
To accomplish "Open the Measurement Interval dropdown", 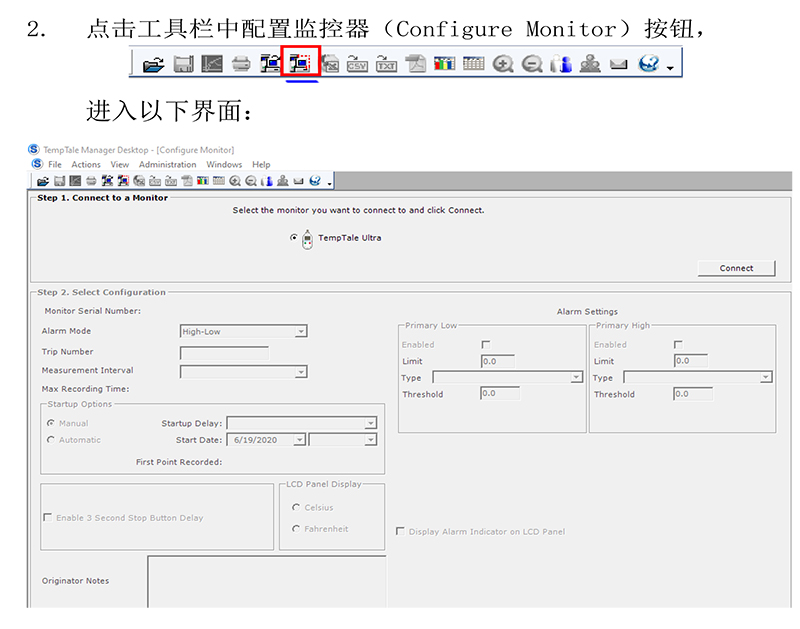I will click(x=301, y=372).
